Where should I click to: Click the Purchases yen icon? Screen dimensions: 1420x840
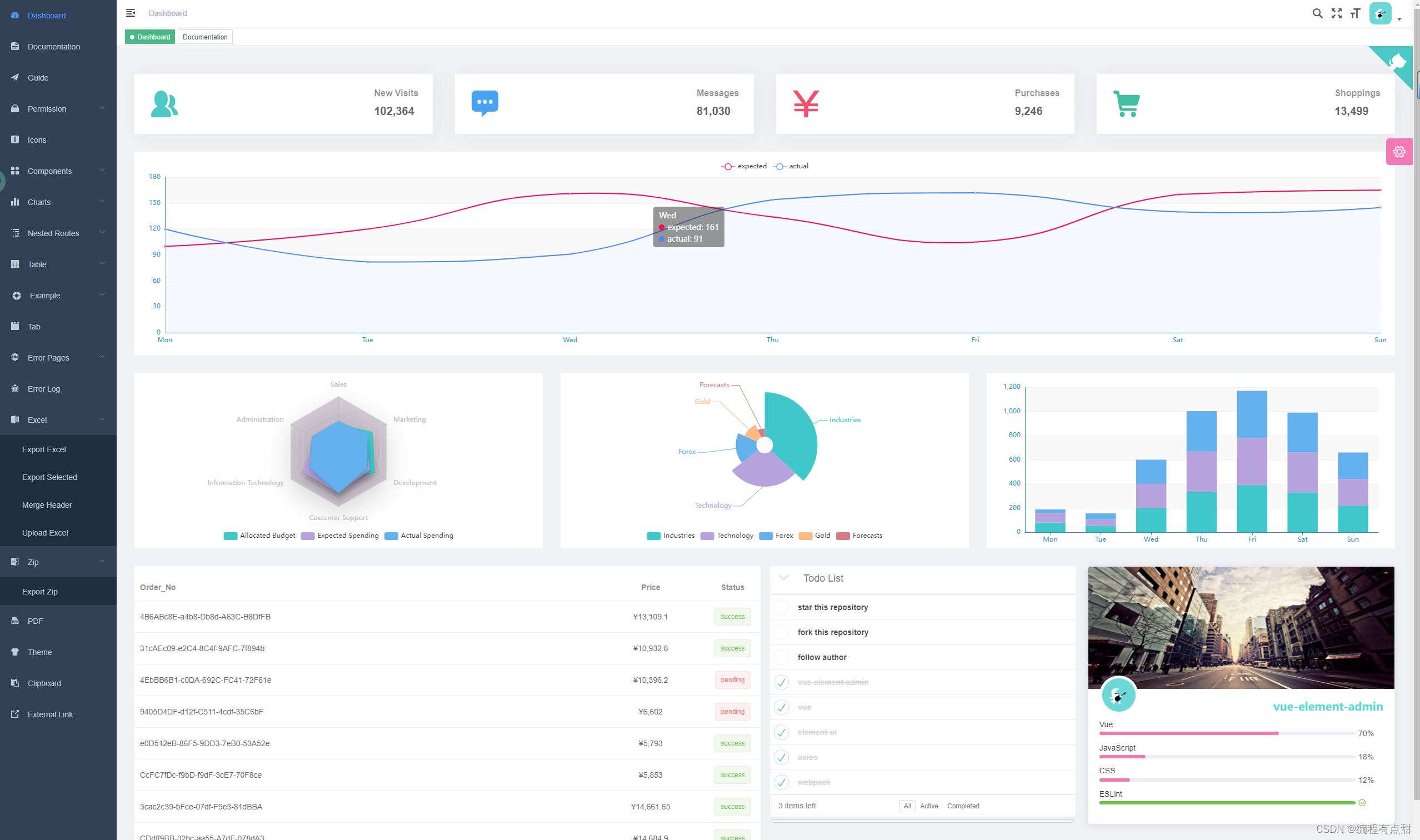[806, 104]
